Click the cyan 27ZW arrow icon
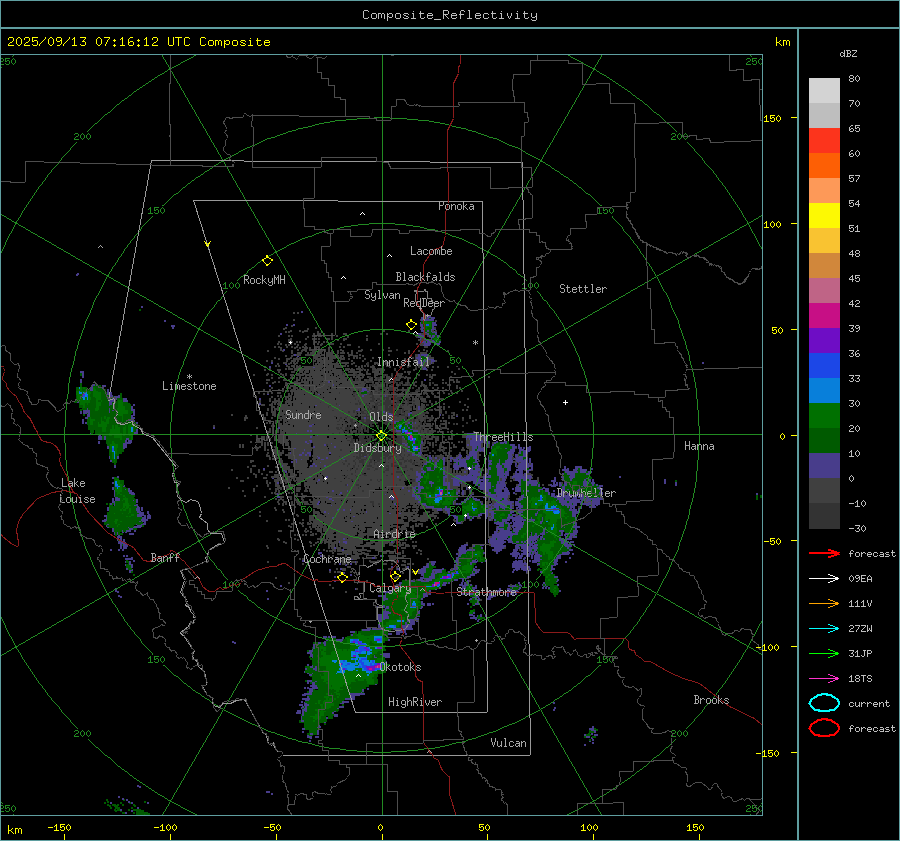The height and width of the screenshot is (841, 900). [x=824, y=629]
